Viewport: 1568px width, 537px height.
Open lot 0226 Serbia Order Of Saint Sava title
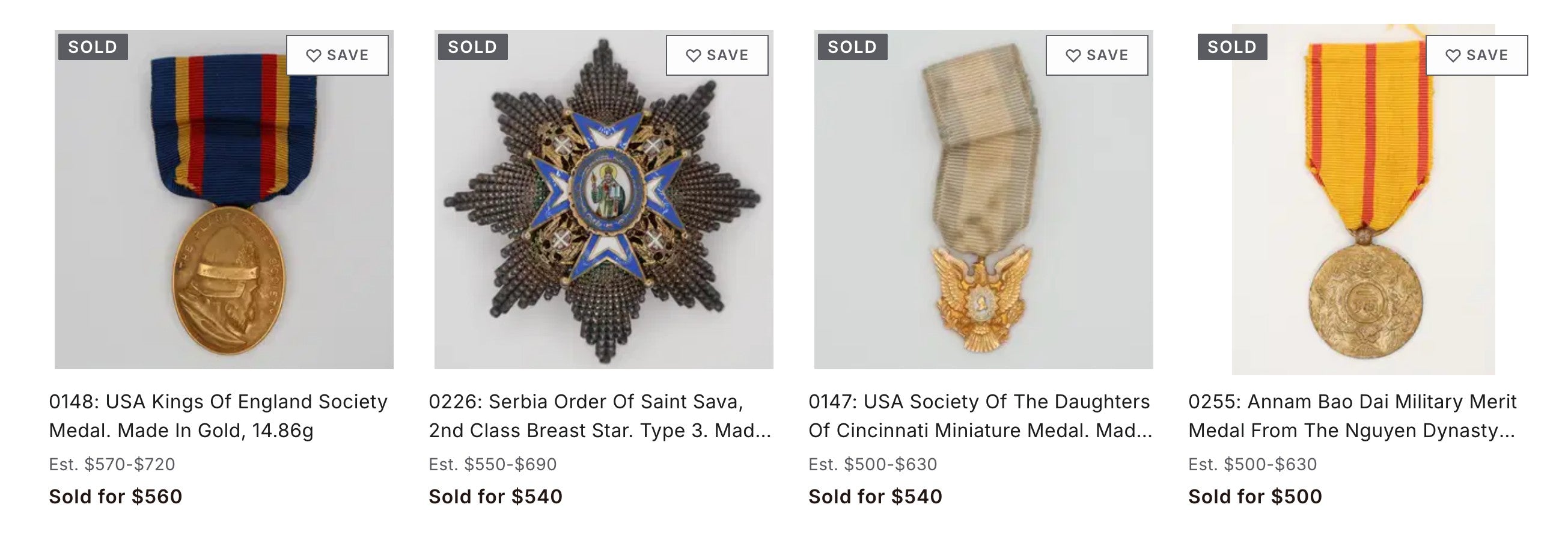pos(600,416)
